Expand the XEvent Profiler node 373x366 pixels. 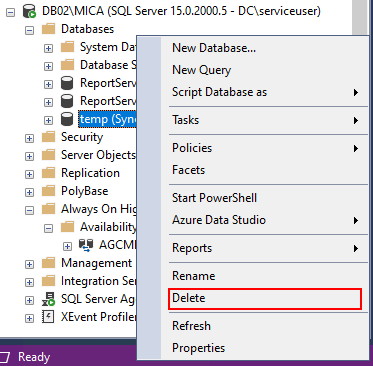click(x=30, y=318)
